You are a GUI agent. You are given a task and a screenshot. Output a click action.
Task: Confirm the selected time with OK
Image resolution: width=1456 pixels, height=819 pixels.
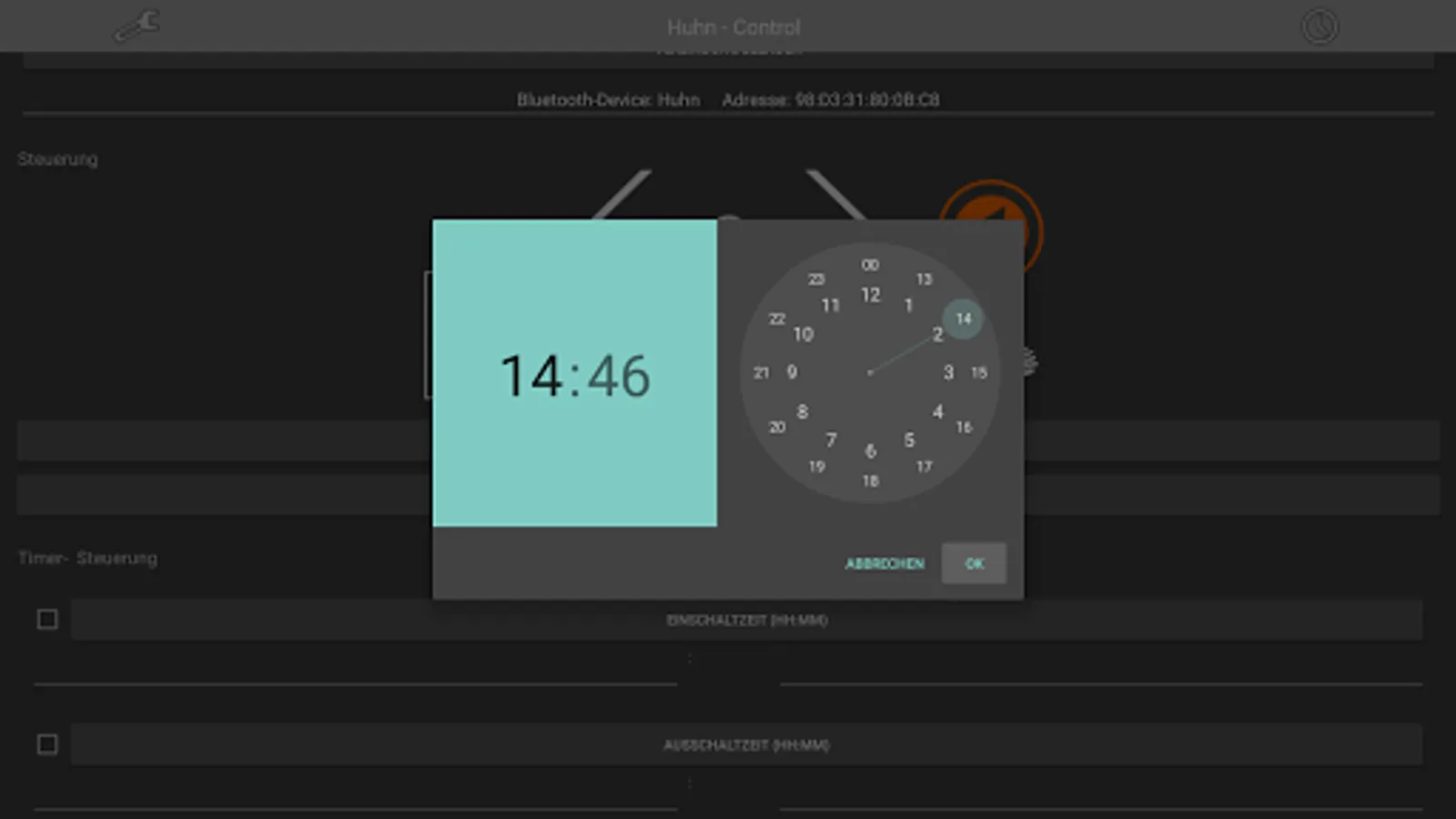point(973,563)
